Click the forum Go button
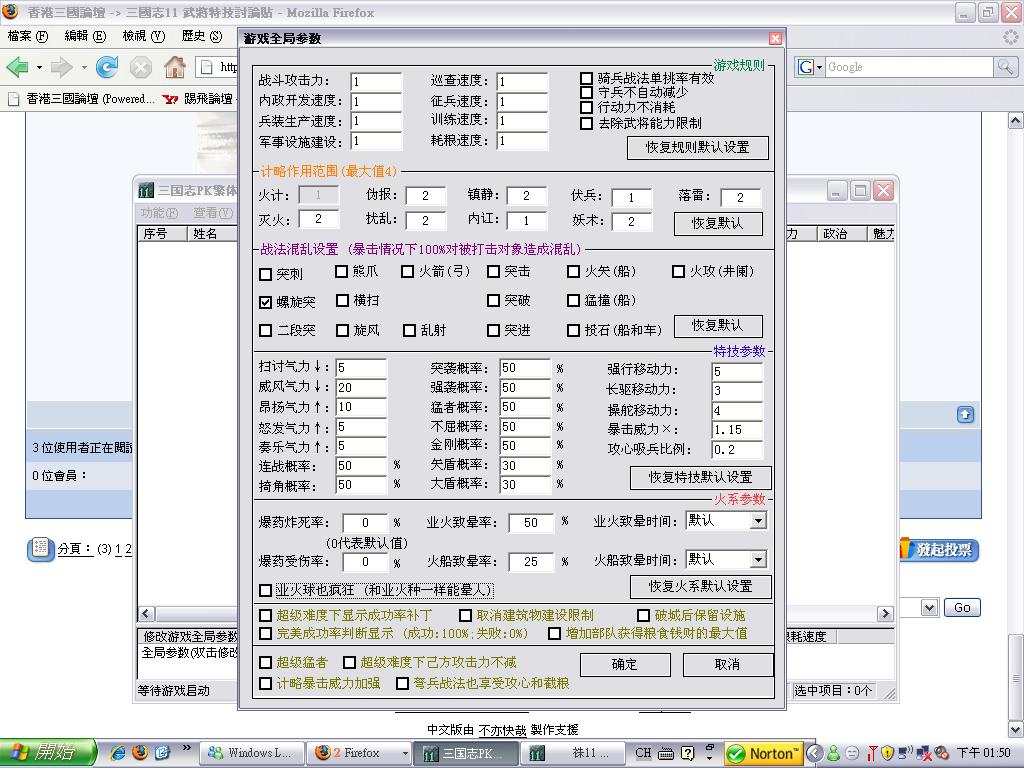The height and width of the screenshot is (768, 1024). 962,607
